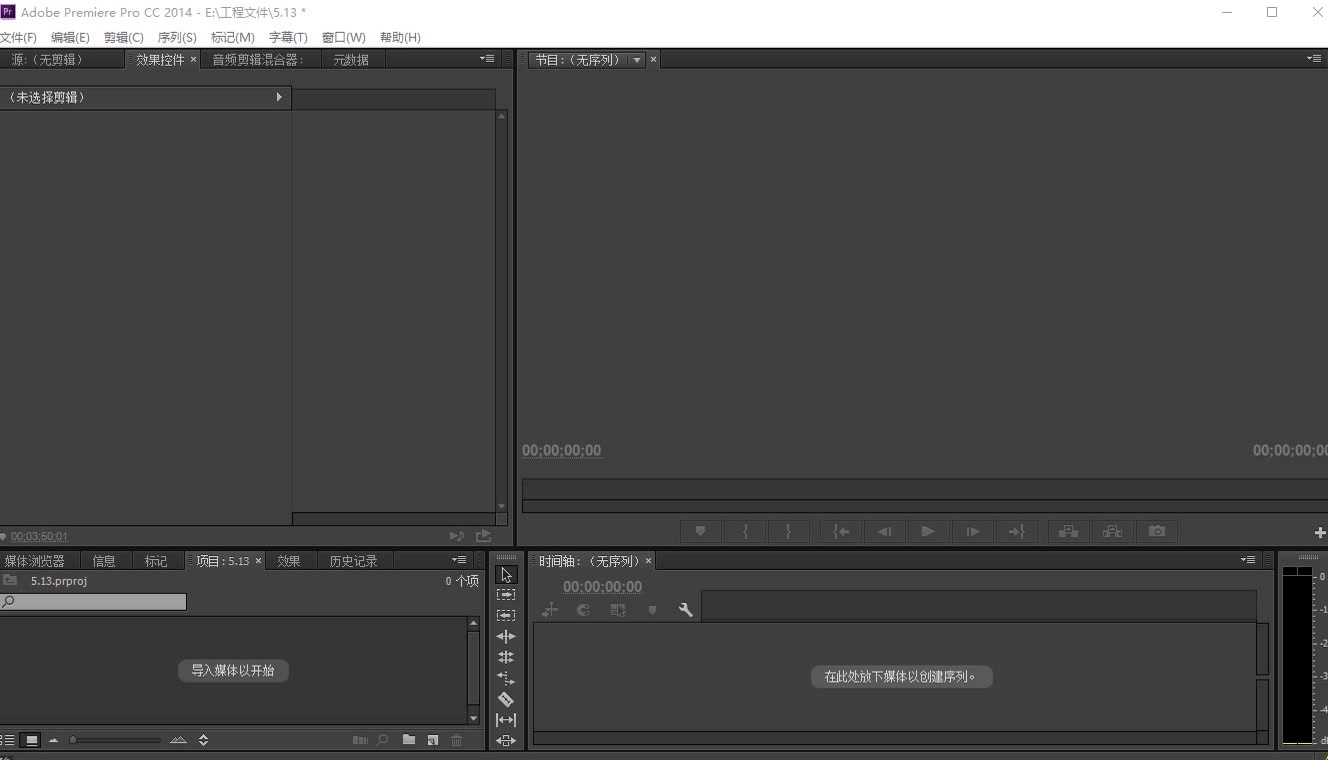
Task: Toggle nest sequence insert mode in timeline
Action: [x=550, y=609]
